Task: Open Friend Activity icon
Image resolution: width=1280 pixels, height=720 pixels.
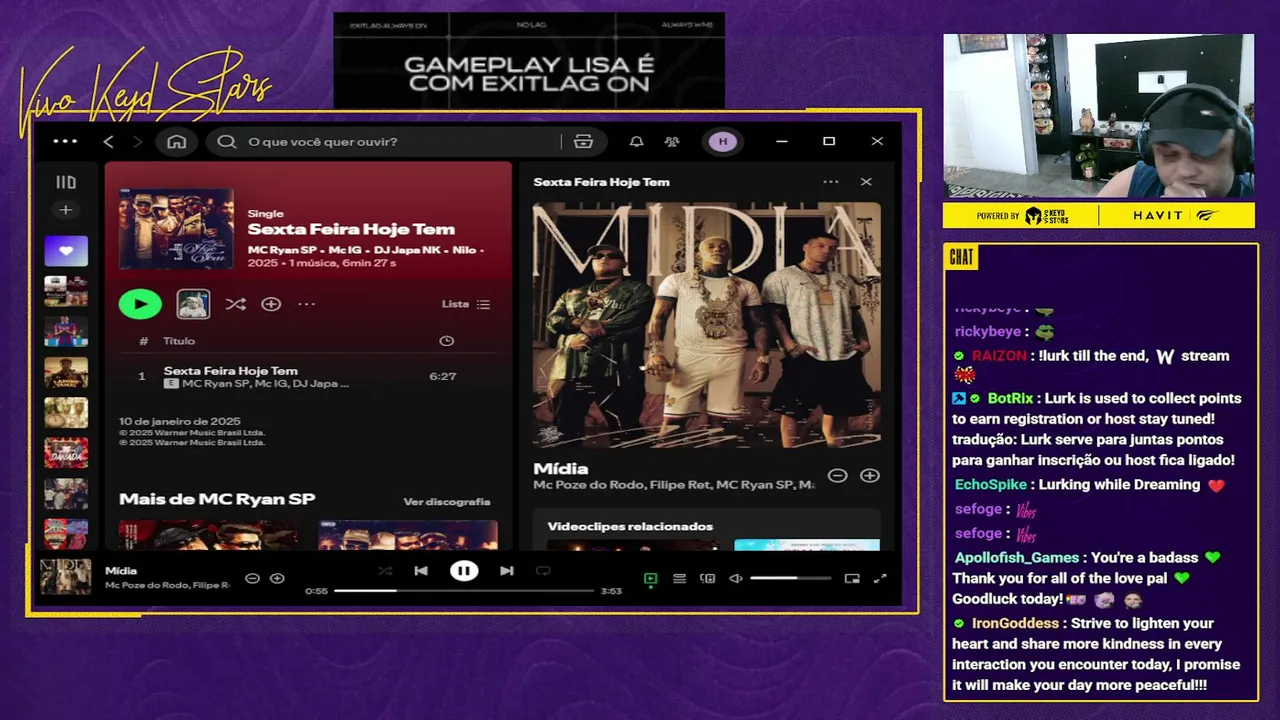Action: tap(672, 141)
